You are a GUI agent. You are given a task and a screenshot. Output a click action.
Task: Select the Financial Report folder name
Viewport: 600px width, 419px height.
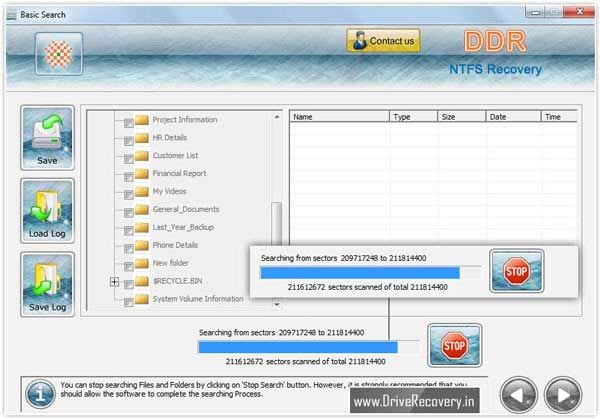pos(179,173)
